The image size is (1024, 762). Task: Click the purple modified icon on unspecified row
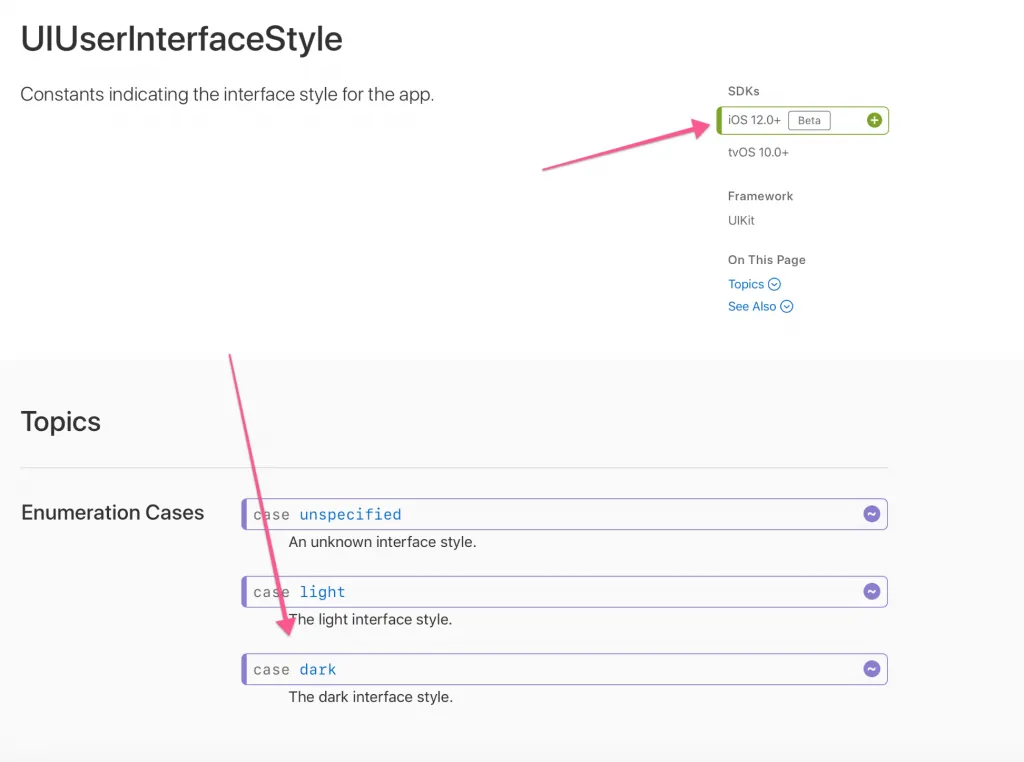871,514
